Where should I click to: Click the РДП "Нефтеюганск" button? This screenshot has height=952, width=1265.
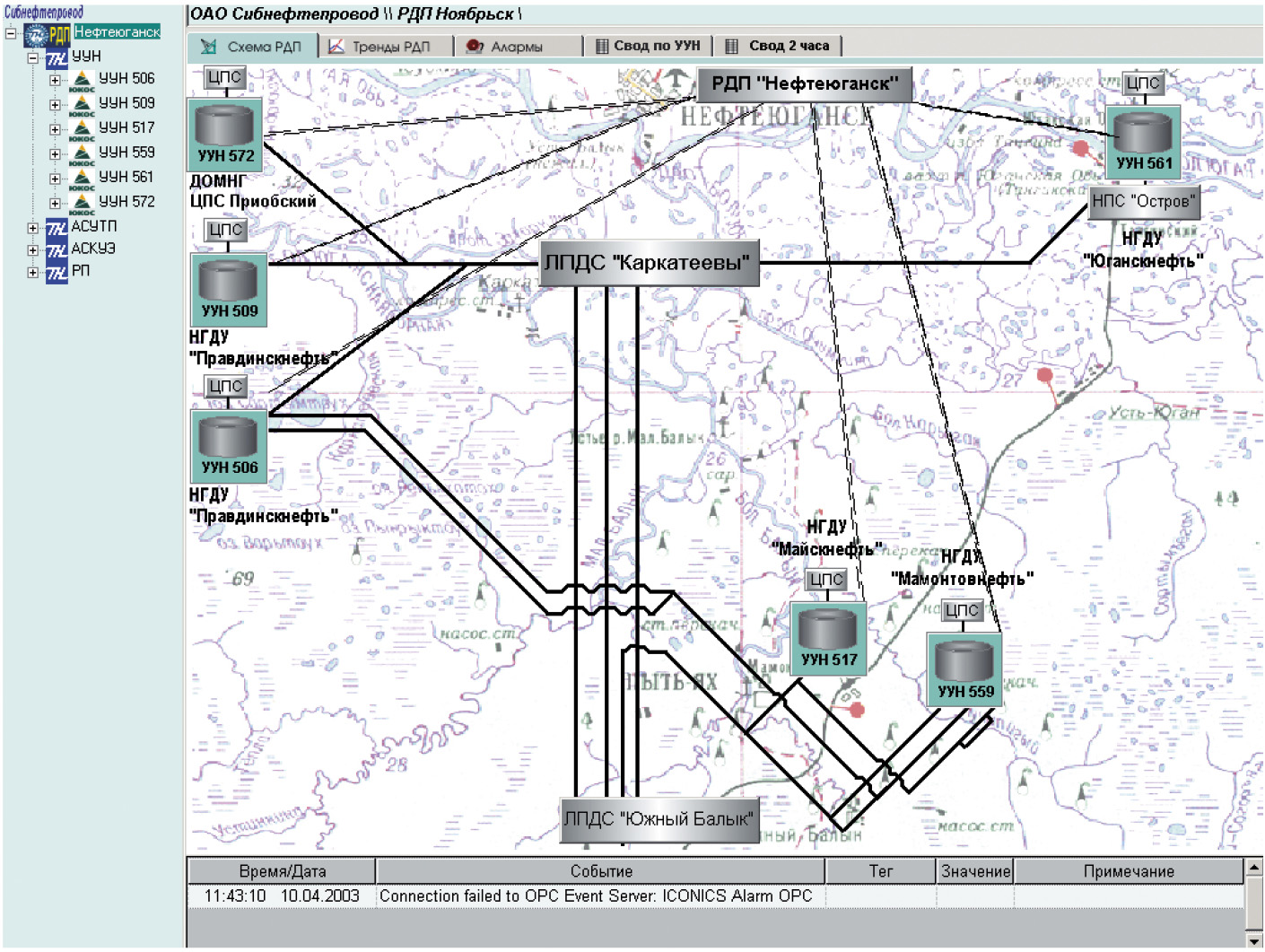pos(804,84)
